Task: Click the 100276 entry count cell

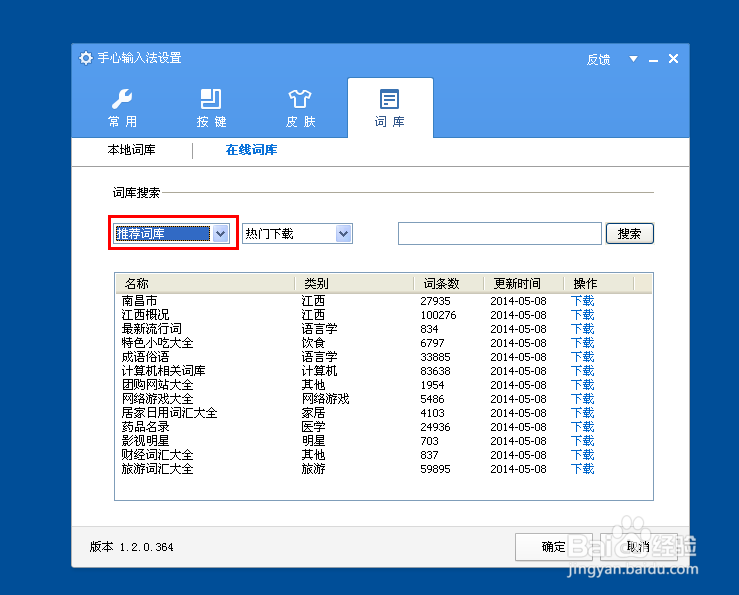Action: 438,315
